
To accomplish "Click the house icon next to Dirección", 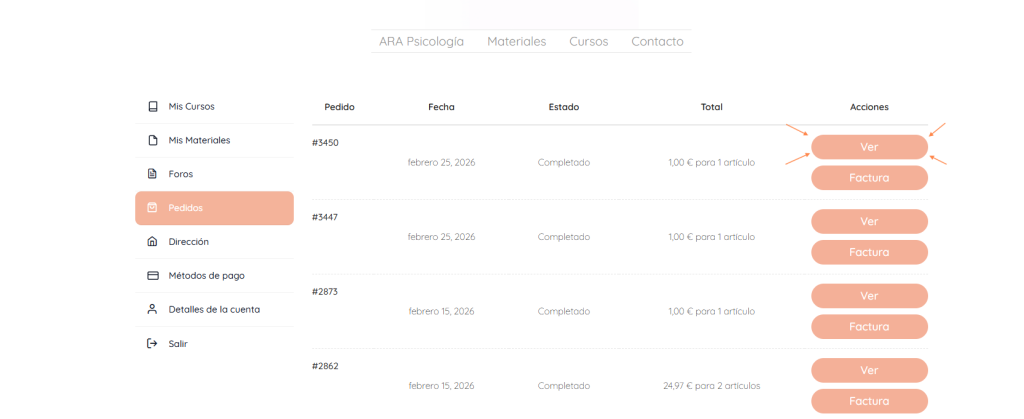I will click(x=152, y=242).
